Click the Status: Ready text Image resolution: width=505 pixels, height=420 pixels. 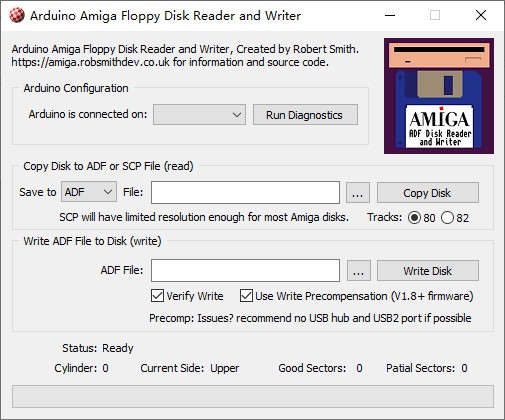coord(98,348)
